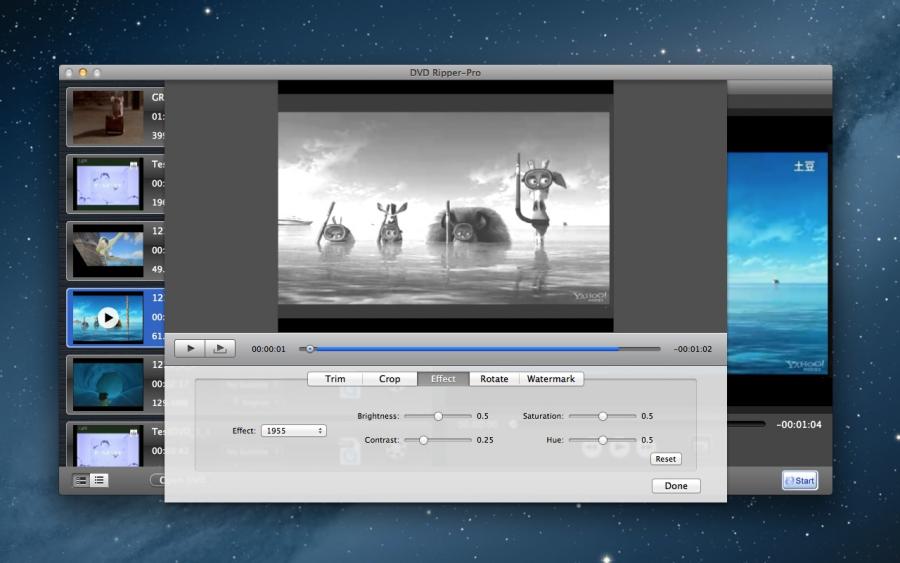Viewport: 900px width, 563px height.
Task: Click the elapsed time 00:00:01 label
Action: click(268, 349)
